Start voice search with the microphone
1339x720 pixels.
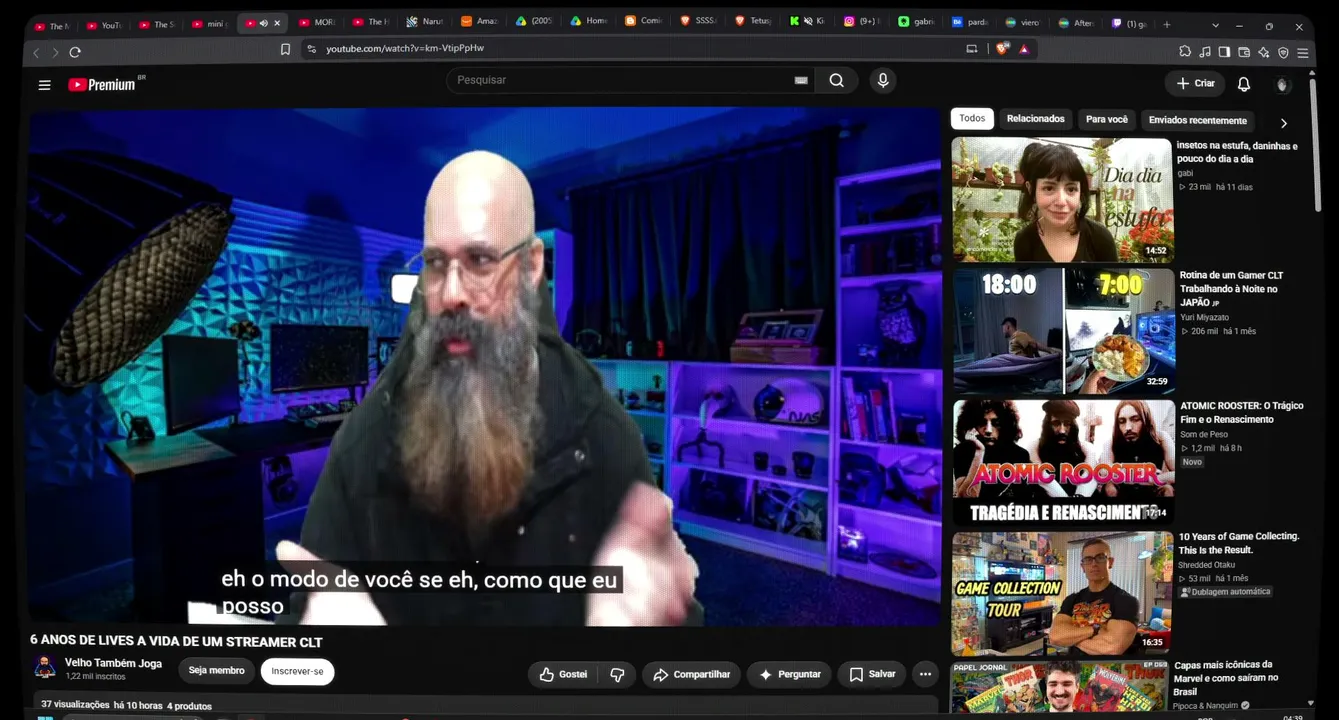(x=883, y=81)
